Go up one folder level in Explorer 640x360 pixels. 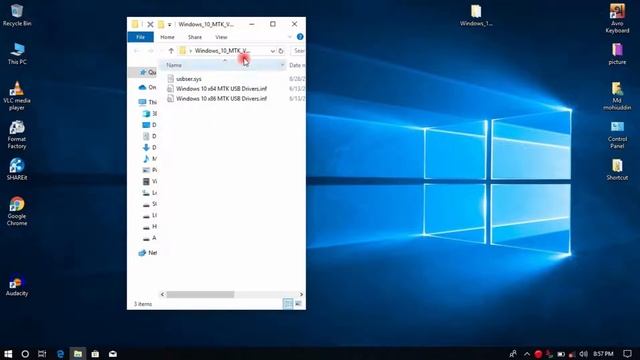tap(171, 51)
